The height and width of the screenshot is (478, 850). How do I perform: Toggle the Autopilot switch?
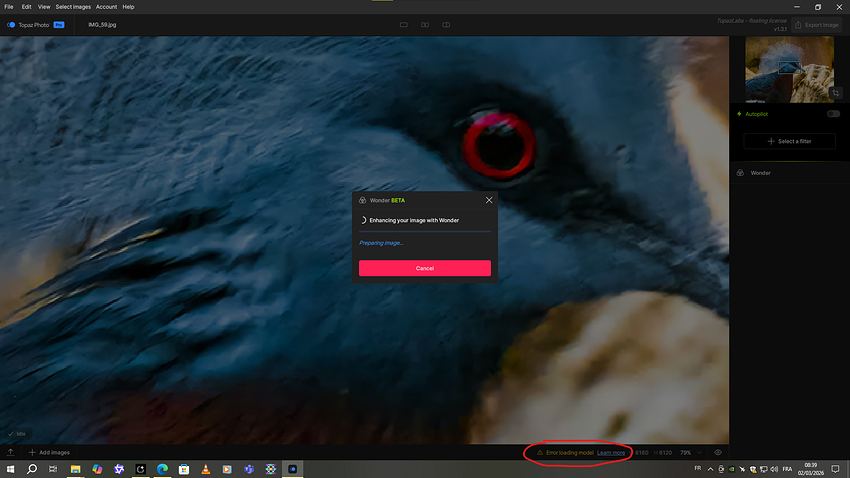832,114
